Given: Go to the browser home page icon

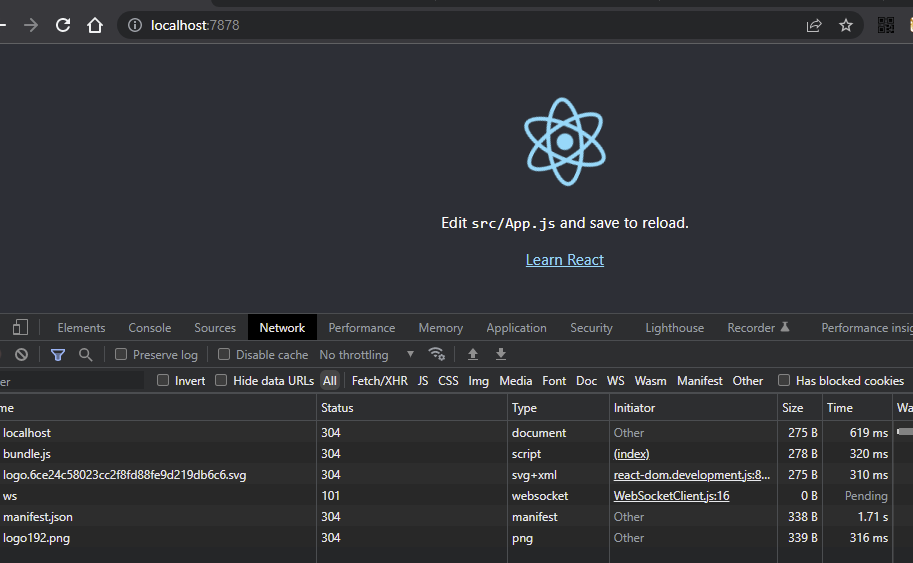Looking at the screenshot, I should tap(95, 25).
